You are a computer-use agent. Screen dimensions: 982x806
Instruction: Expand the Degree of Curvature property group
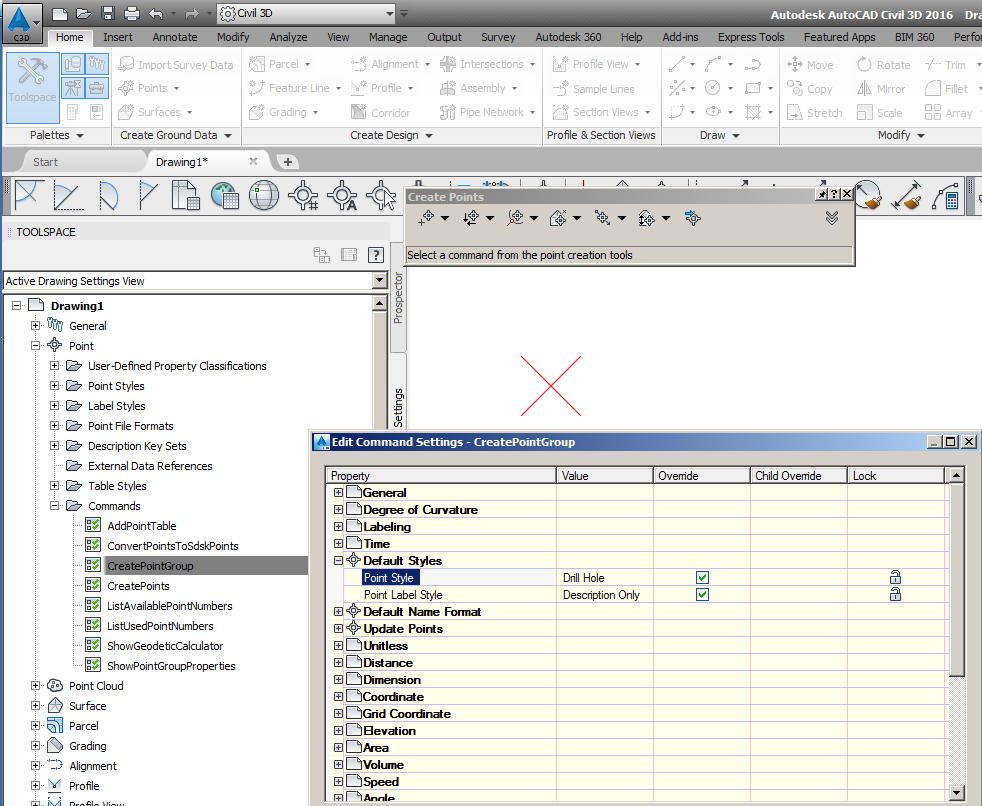pos(338,510)
